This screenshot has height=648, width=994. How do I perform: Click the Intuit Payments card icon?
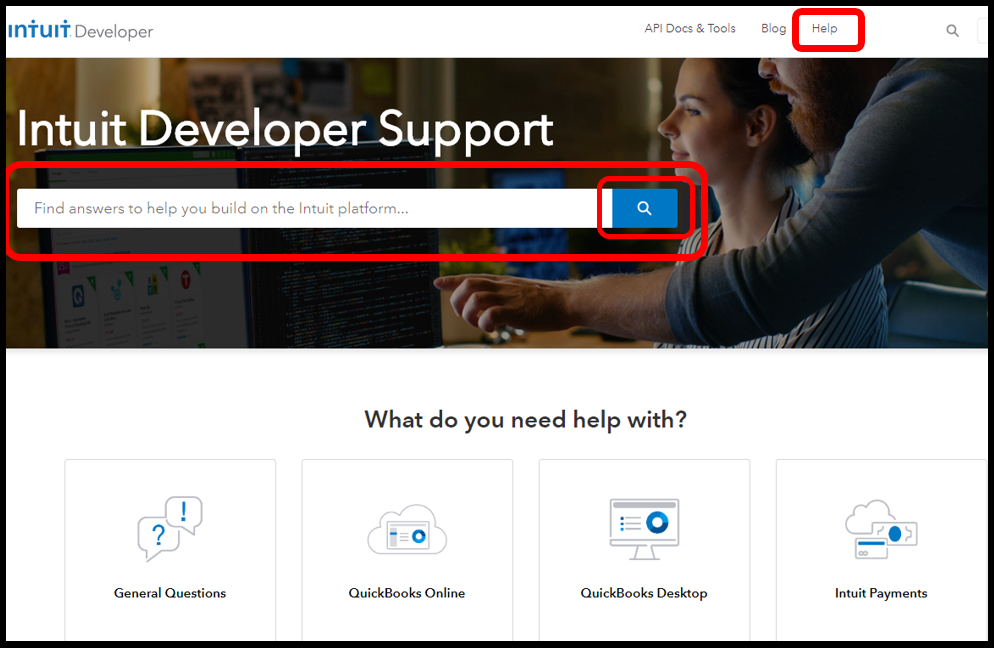[881, 529]
